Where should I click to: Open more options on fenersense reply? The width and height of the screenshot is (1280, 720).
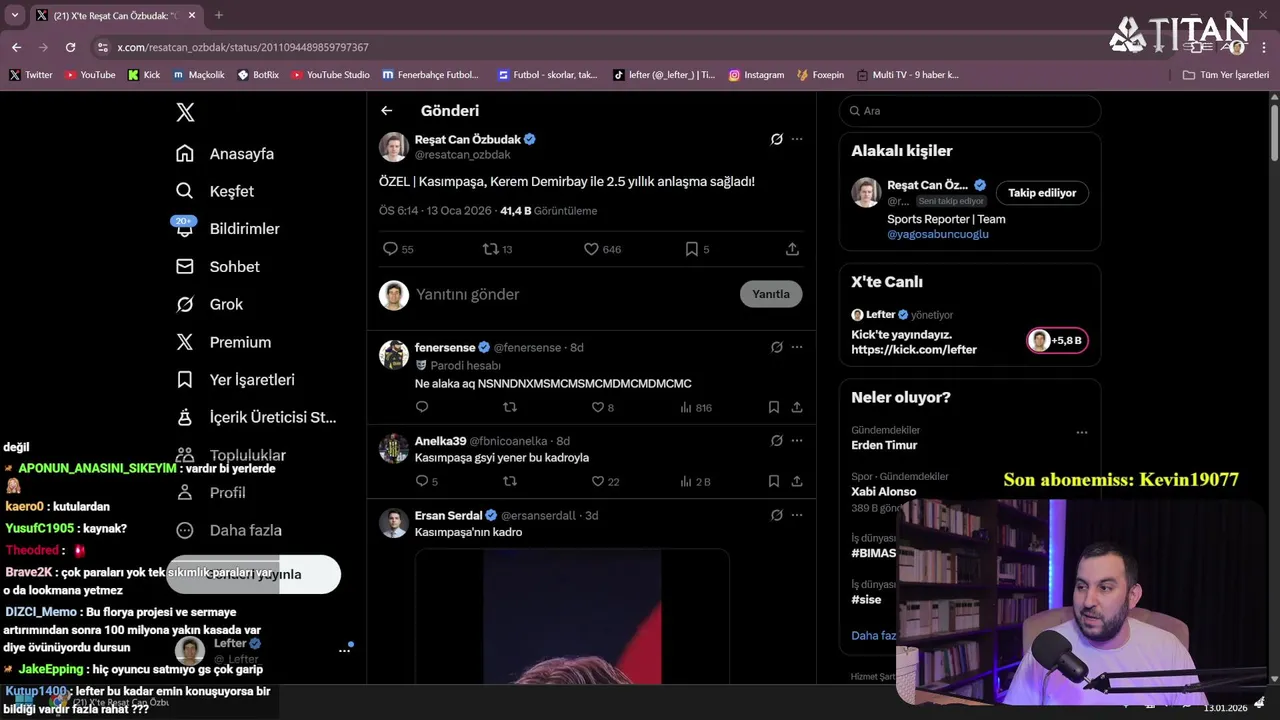[x=797, y=347]
